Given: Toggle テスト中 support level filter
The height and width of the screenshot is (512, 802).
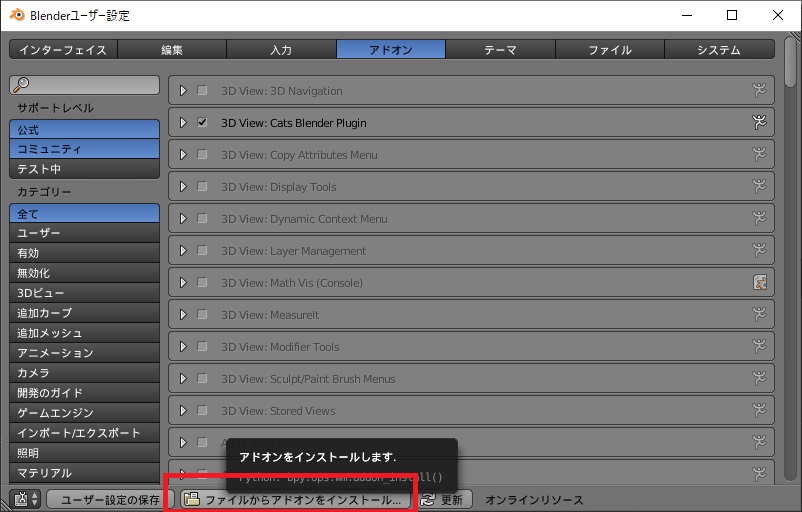Looking at the screenshot, I should 84,169.
